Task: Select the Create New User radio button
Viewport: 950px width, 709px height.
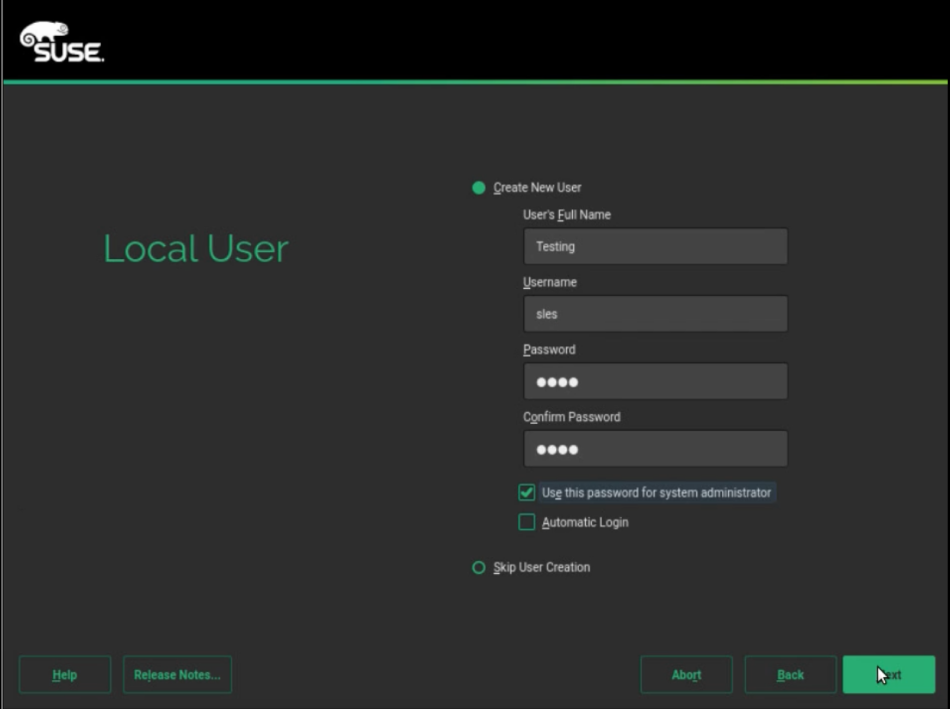Action: pyautogui.click(x=479, y=188)
